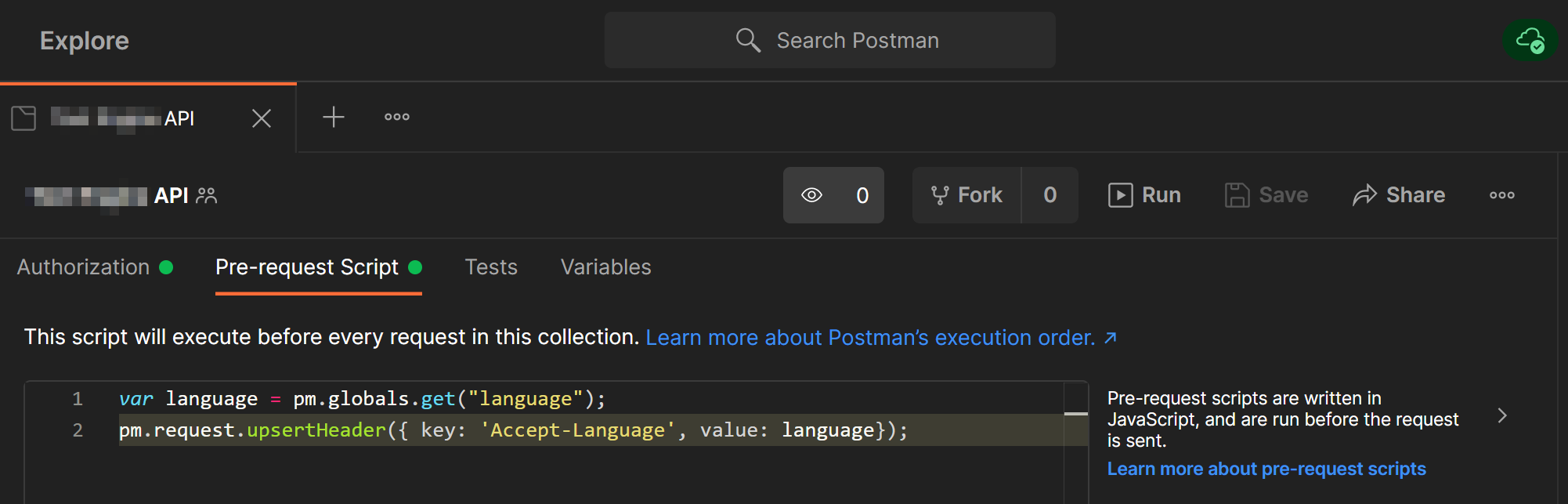Switch to the Tests tab
Screen dimensions: 1568x504
pos(491,267)
